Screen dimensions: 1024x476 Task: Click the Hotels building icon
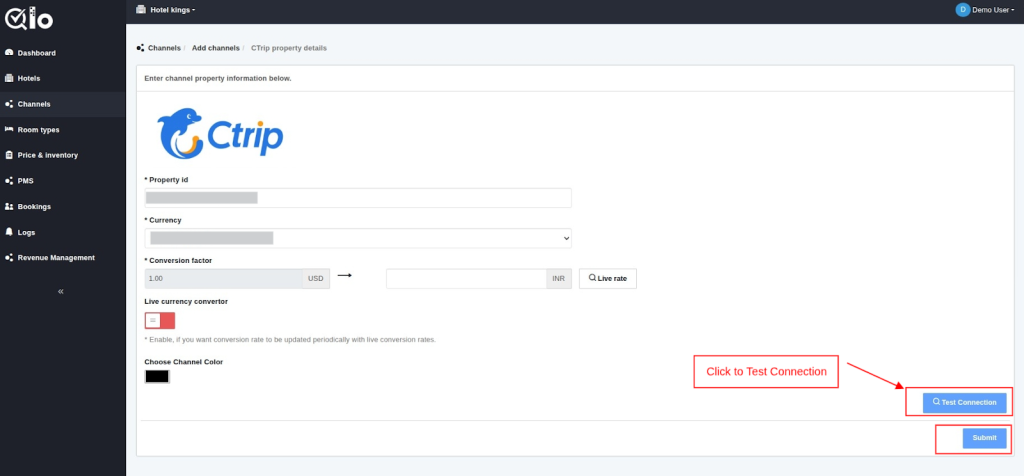click(x=9, y=78)
